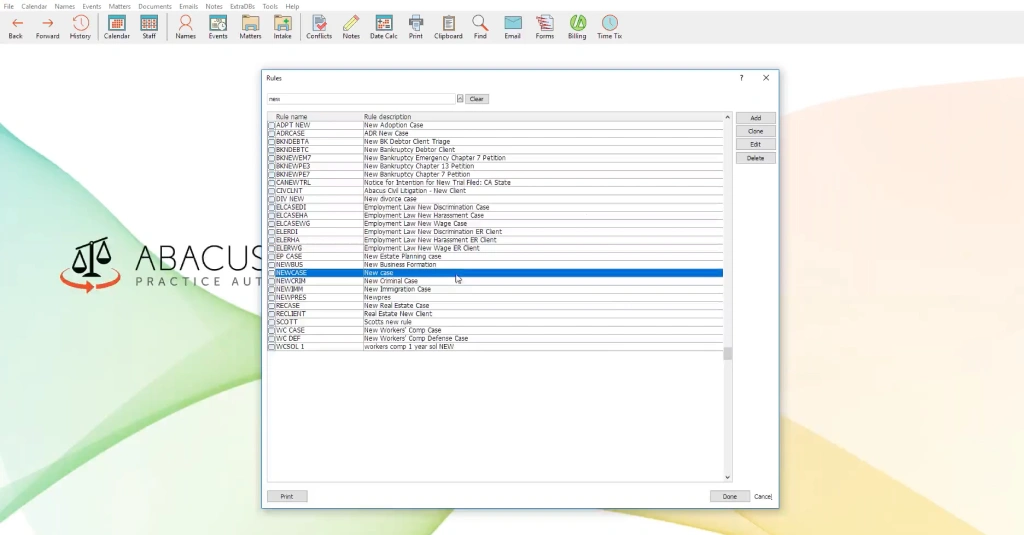Select 'Real Estate New Client' row
Image resolution: width=1024 pixels, height=535 pixels.
[x=495, y=314]
